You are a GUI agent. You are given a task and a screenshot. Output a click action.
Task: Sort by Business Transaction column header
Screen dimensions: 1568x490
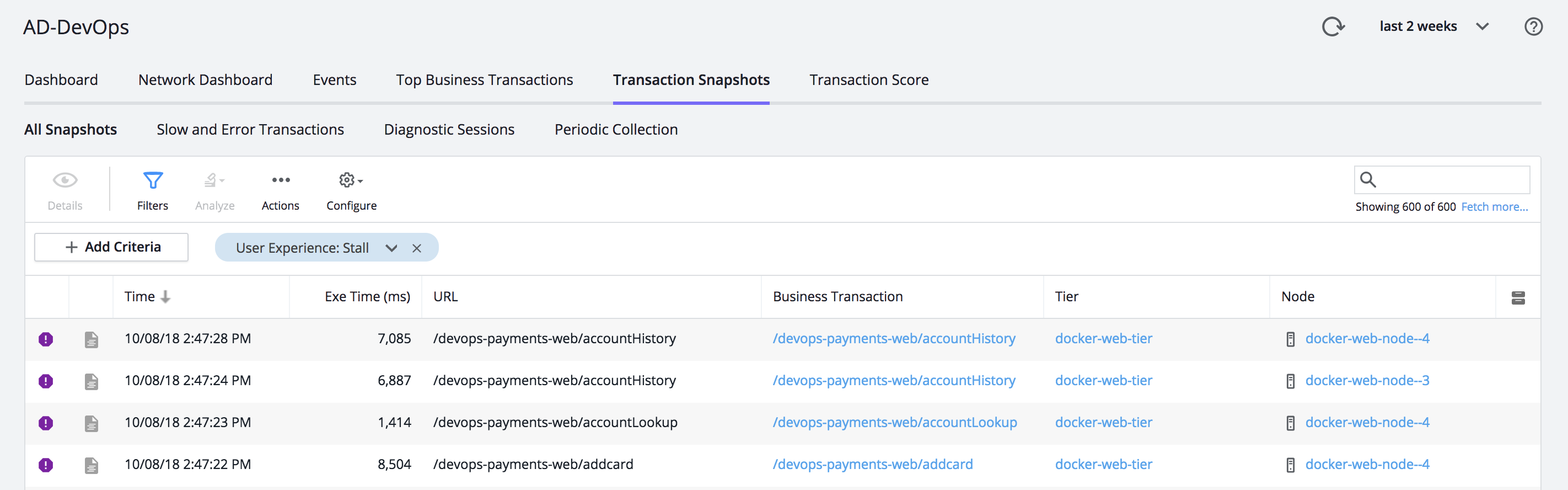837,297
